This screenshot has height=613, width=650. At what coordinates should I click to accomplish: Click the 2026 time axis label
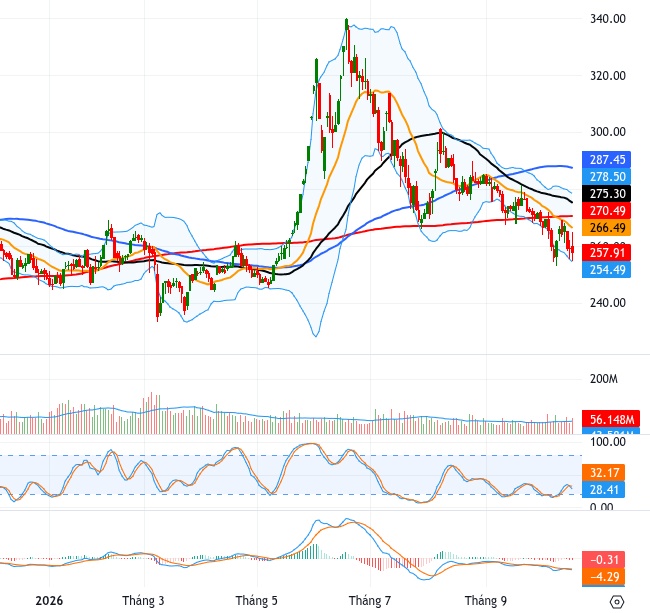(x=49, y=601)
